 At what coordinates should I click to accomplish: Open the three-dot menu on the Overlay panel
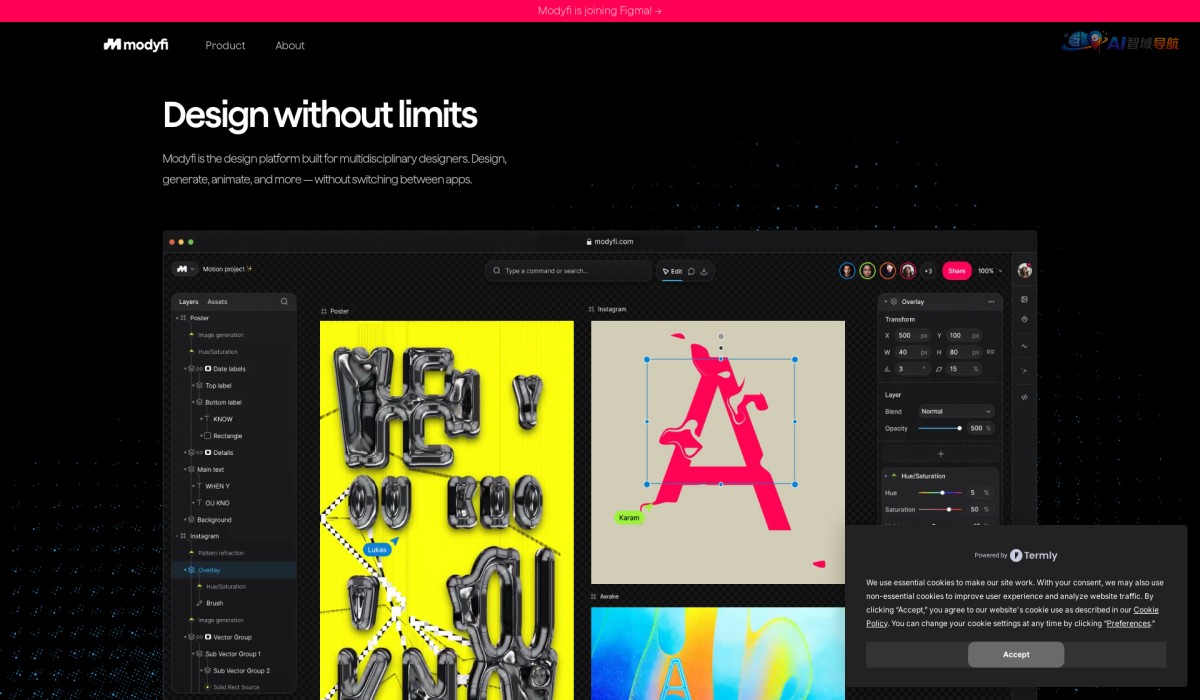point(991,301)
